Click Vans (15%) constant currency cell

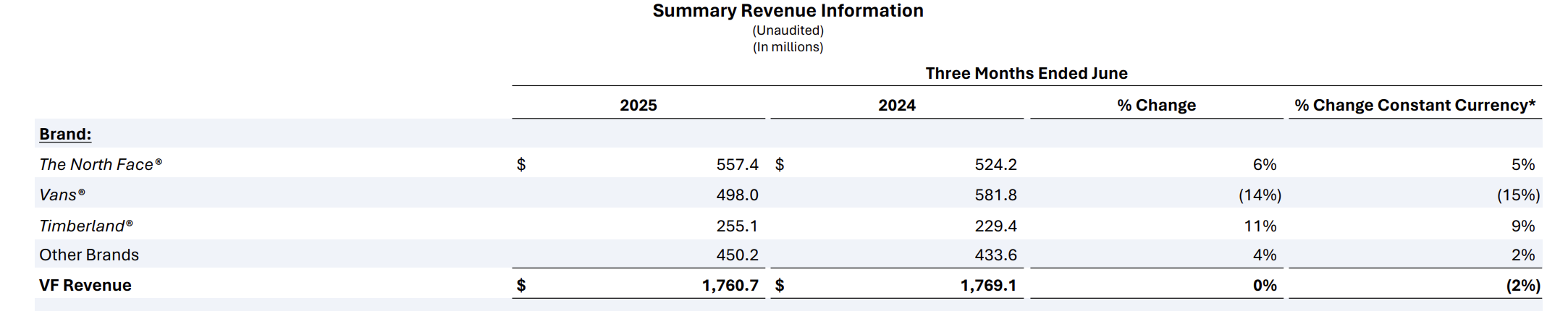coord(1518,195)
